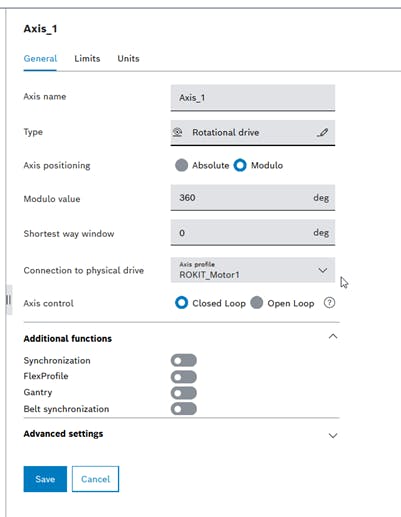Screen dimensions: 401x517
Task: Click the Cancel button
Action: (x=95, y=479)
